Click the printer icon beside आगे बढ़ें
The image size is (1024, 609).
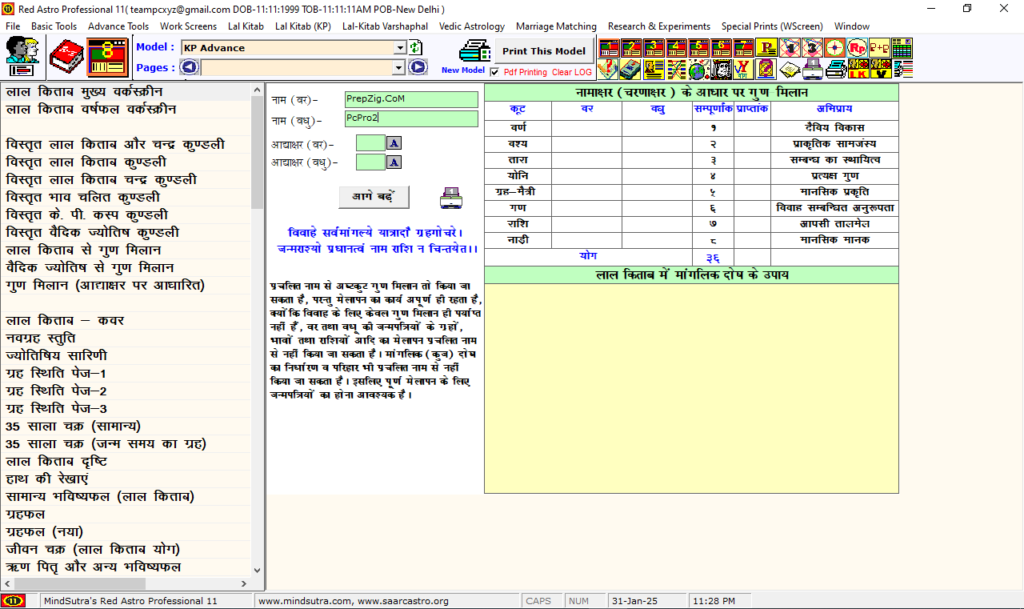pos(451,197)
